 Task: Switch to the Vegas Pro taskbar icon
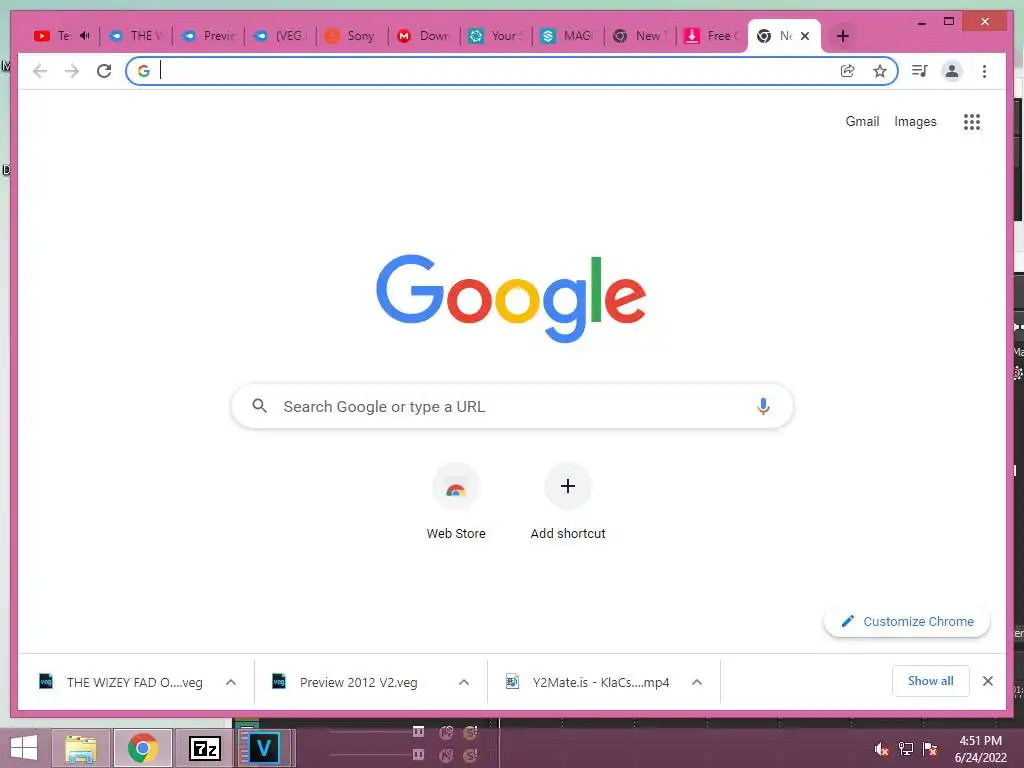[263, 748]
